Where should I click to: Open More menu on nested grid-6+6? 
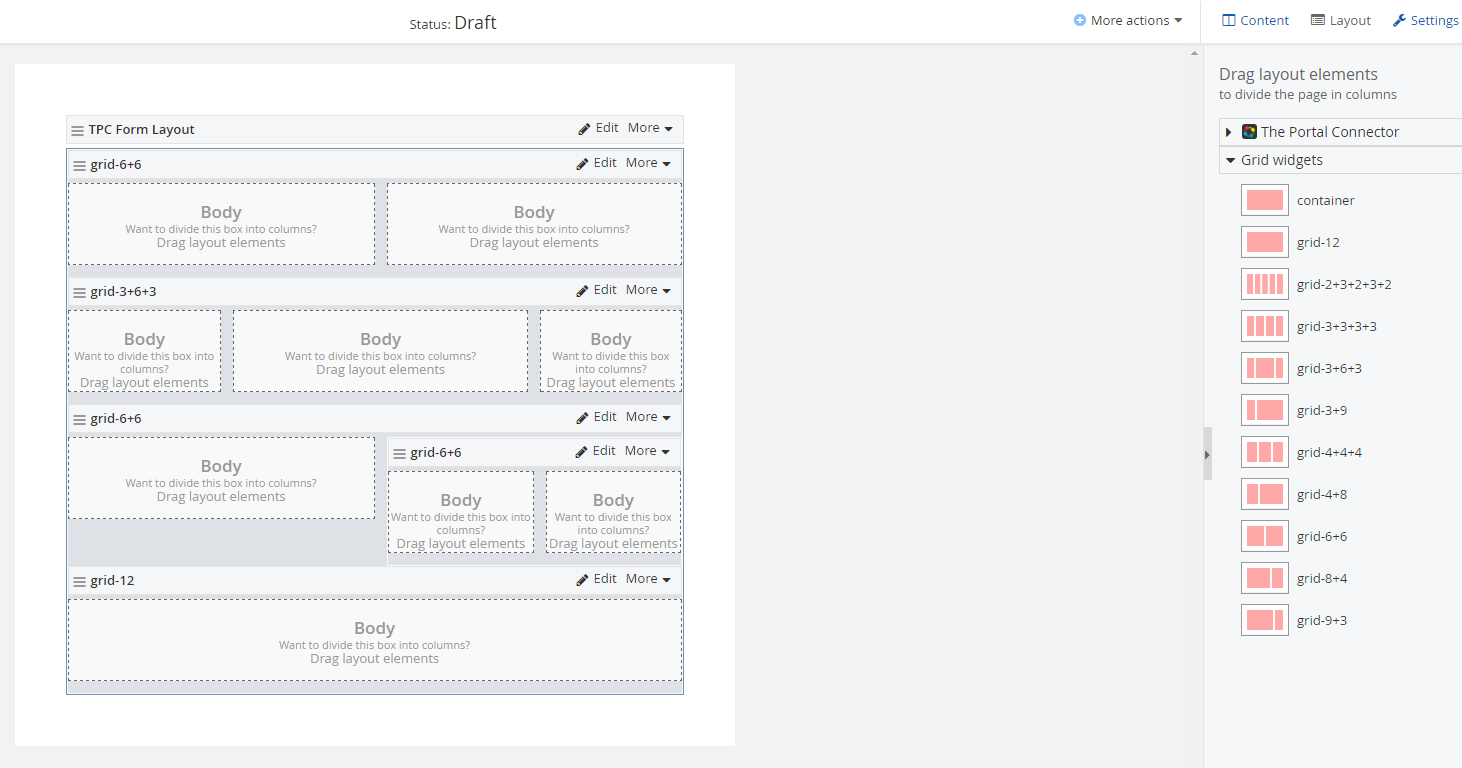click(647, 451)
